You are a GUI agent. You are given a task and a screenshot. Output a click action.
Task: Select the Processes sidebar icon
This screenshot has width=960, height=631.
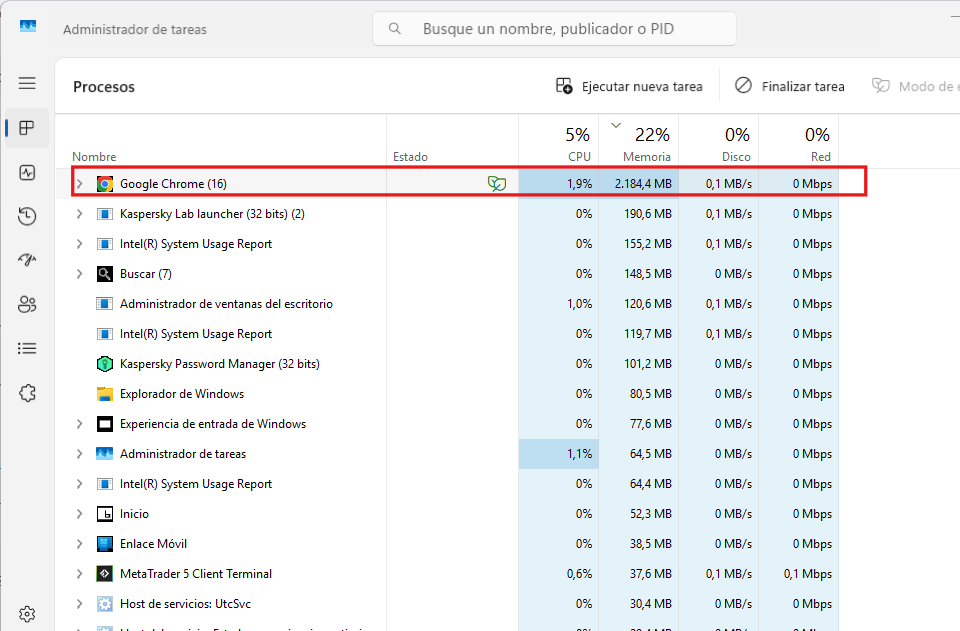[x=27, y=128]
